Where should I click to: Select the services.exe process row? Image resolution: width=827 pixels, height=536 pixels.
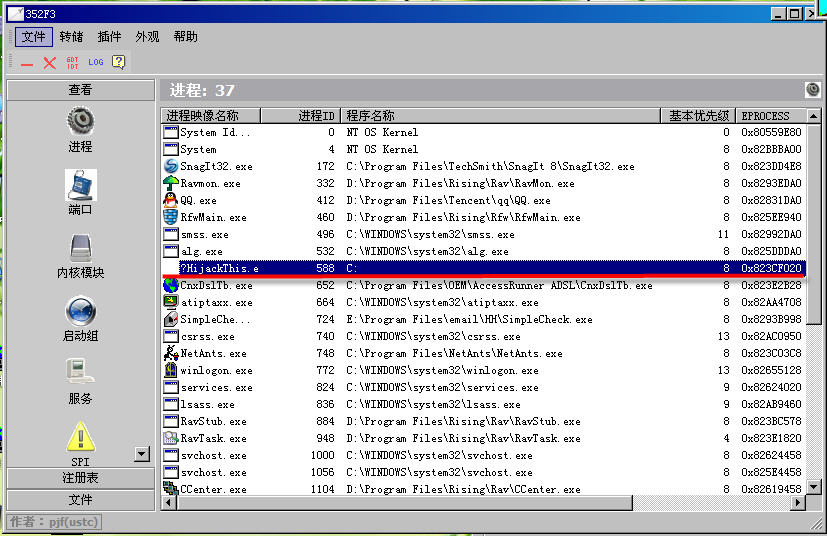coord(483,387)
